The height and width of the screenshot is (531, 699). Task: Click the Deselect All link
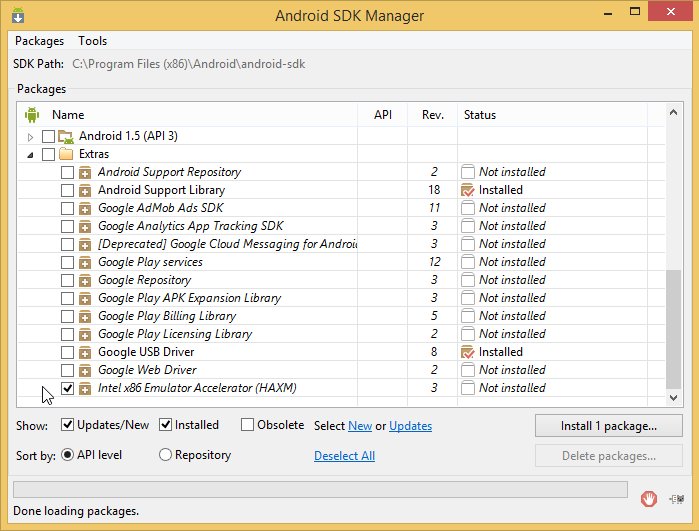pyautogui.click(x=345, y=456)
